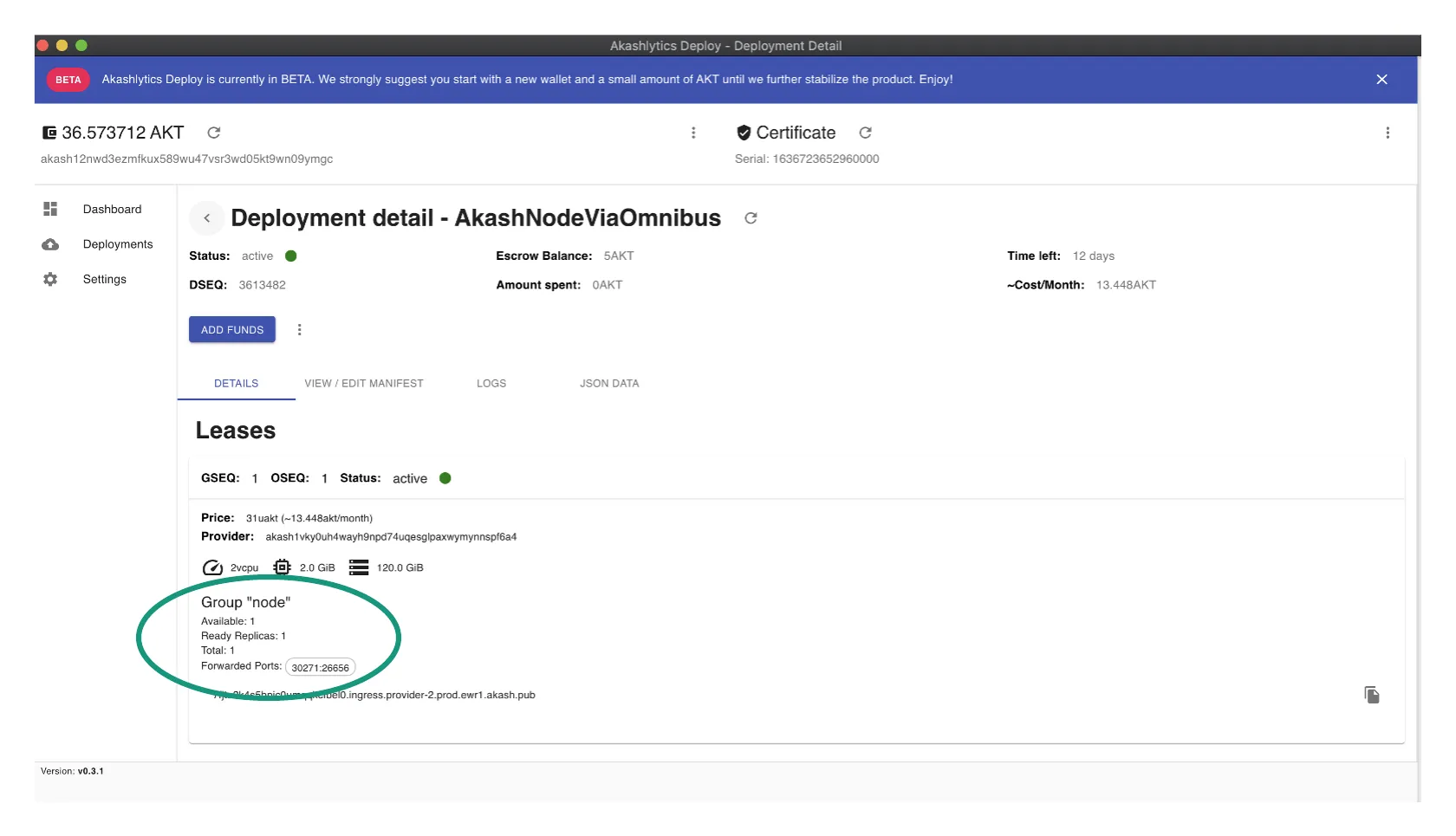The height and width of the screenshot is (836, 1456).
Task: Copy the lease URI with copy icon
Action: coord(1372,695)
